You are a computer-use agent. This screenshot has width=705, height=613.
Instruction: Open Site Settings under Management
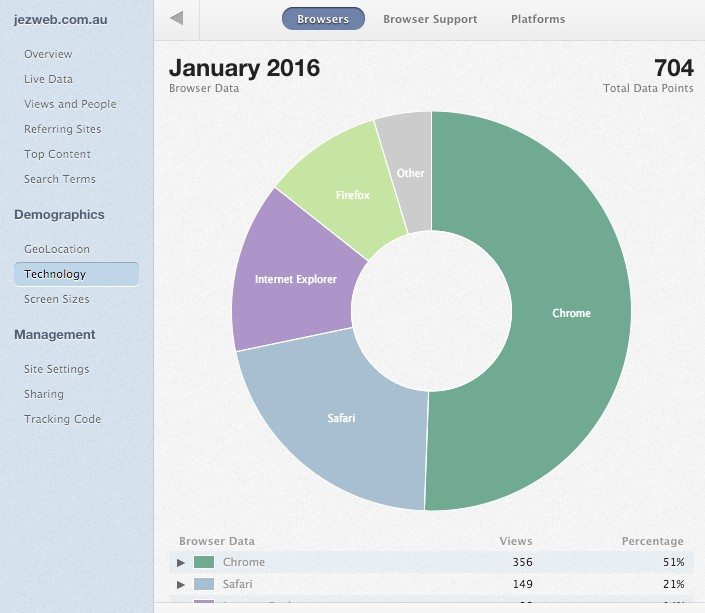click(56, 369)
